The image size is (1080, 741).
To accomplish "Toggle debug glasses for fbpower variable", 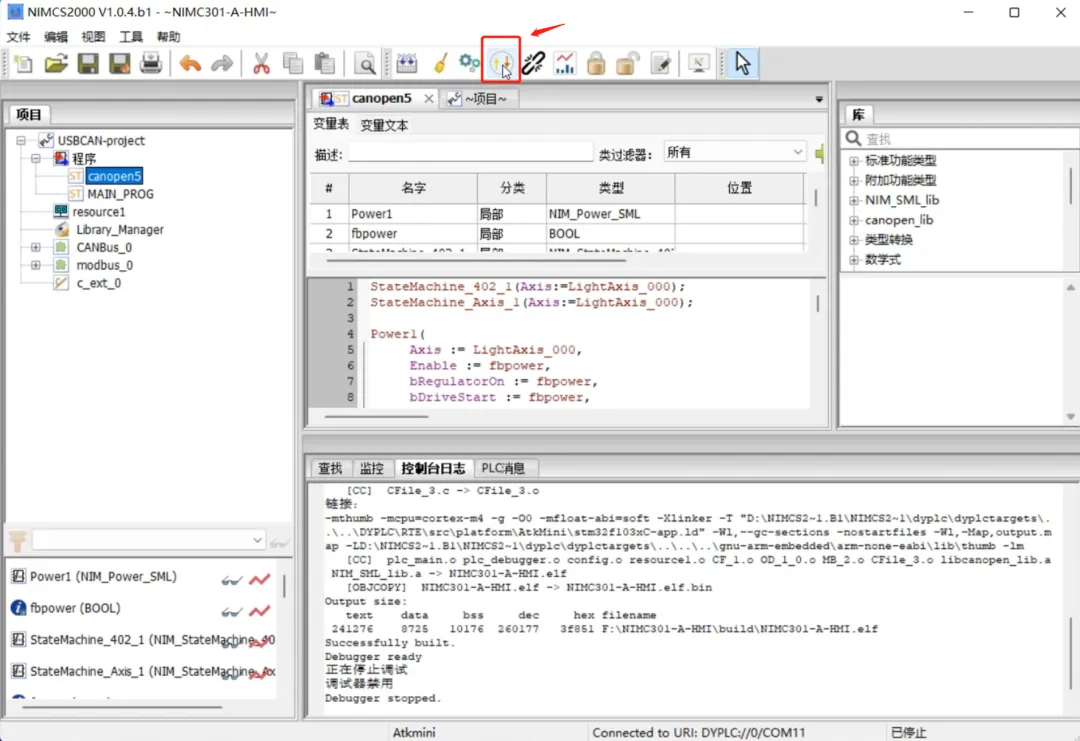I will point(231,611).
